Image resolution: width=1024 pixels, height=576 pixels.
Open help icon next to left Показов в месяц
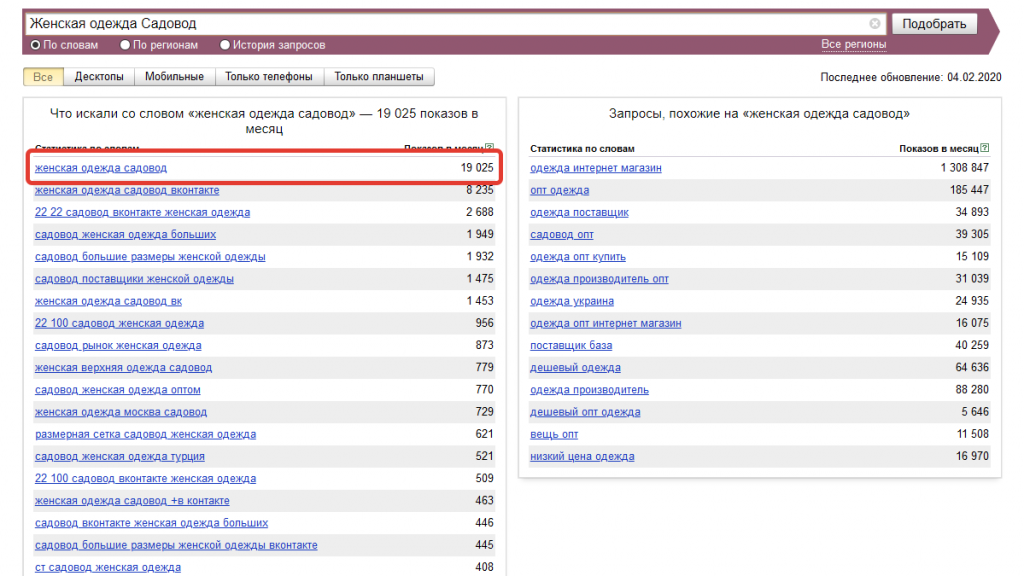click(x=490, y=148)
